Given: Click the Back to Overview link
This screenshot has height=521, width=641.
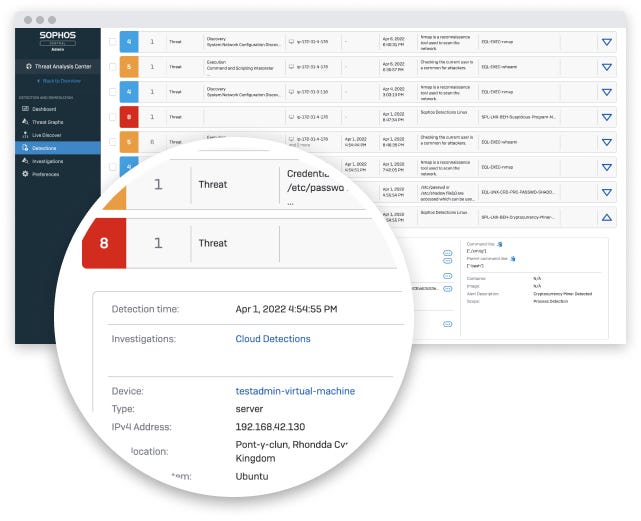Looking at the screenshot, I should 59,81.
